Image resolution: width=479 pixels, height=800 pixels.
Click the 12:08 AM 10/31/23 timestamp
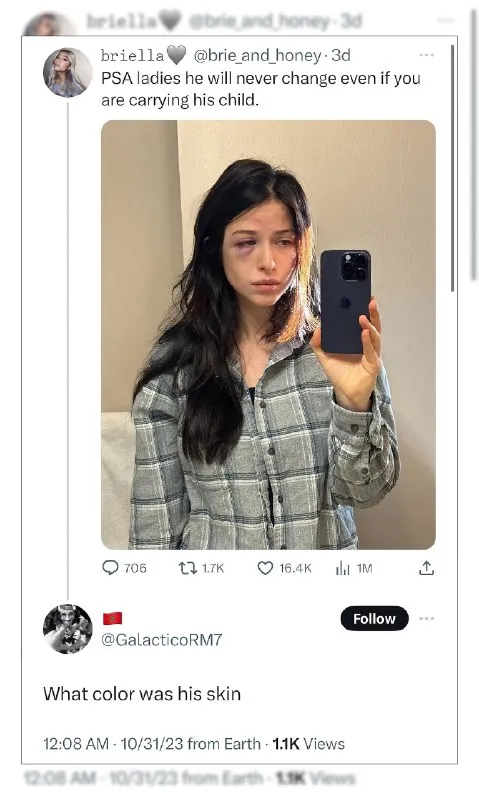(x=113, y=744)
